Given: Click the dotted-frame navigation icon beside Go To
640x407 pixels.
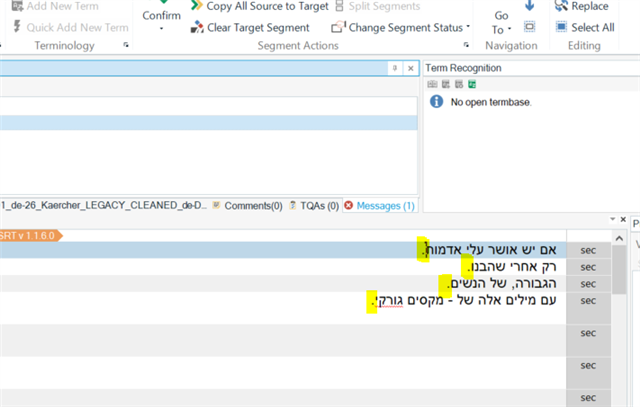Looking at the screenshot, I should (x=529, y=27).
